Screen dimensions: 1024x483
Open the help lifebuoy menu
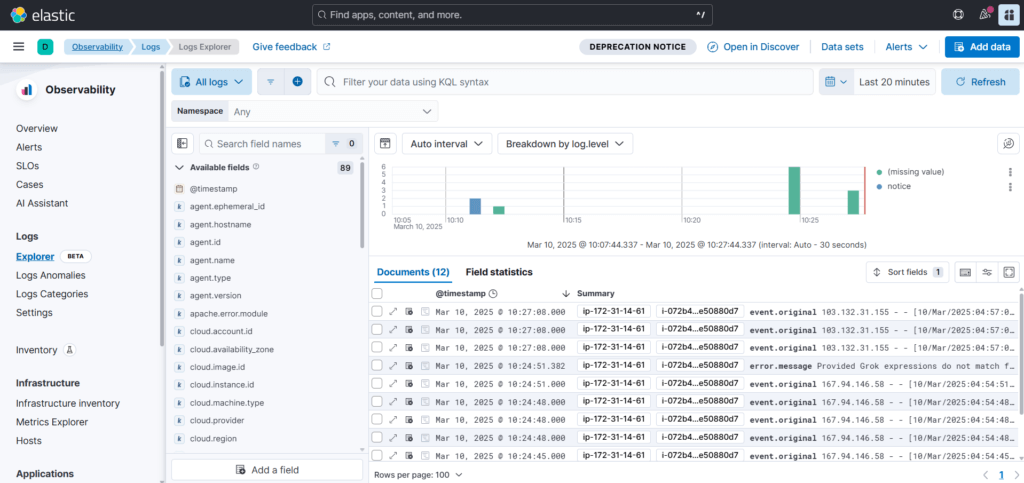pos(958,14)
